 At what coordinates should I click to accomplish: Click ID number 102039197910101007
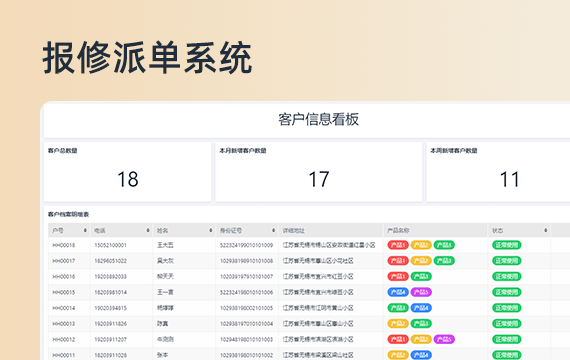click(246, 277)
